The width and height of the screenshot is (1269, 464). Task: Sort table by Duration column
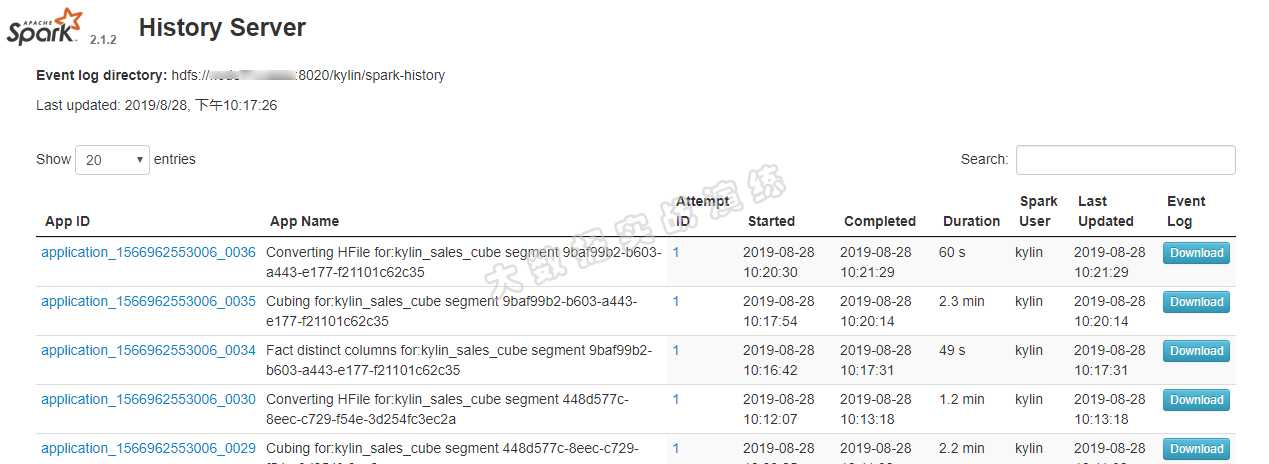tap(971, 221)
